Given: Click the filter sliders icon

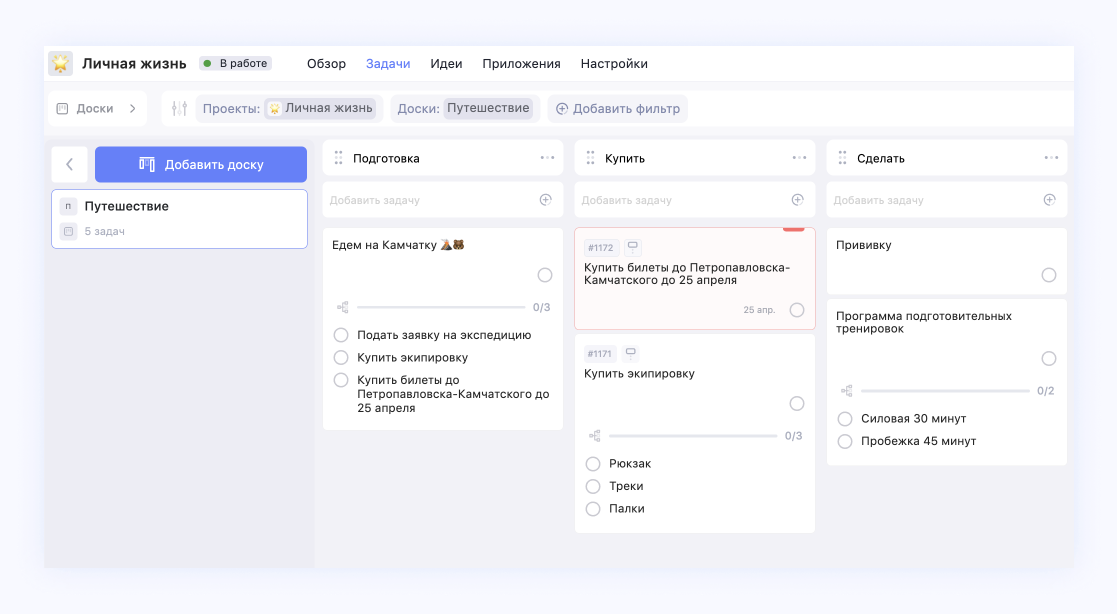Looking at the screenshot, I should coord(179,109).
